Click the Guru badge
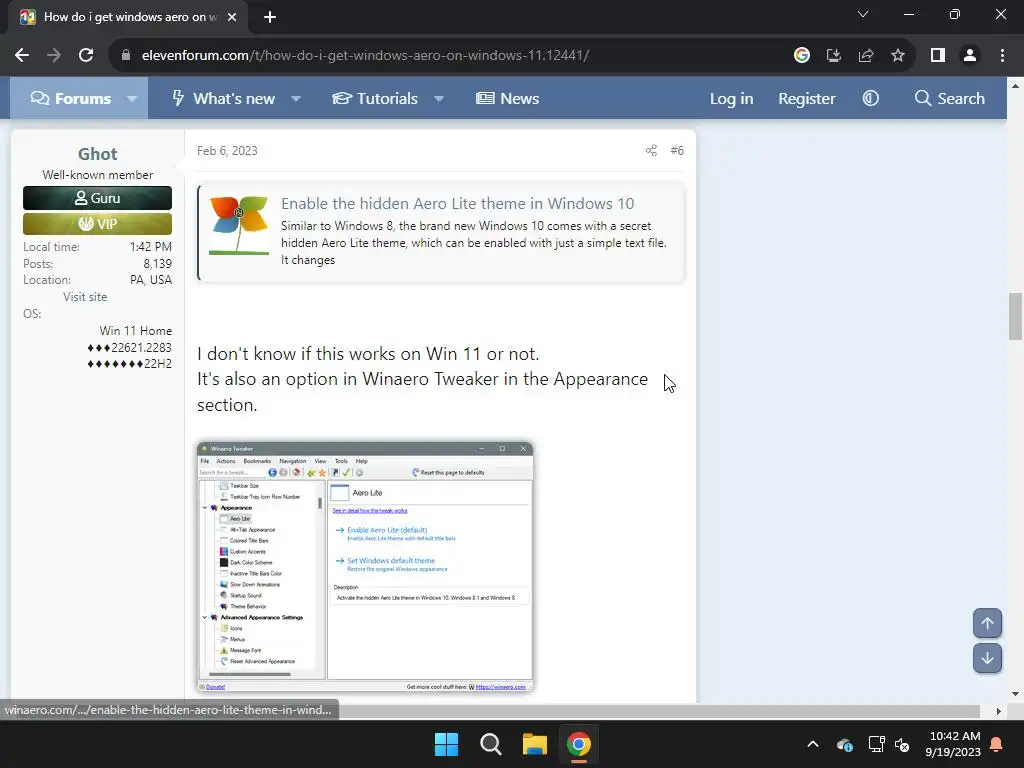1024x768 pixels. 97,198
